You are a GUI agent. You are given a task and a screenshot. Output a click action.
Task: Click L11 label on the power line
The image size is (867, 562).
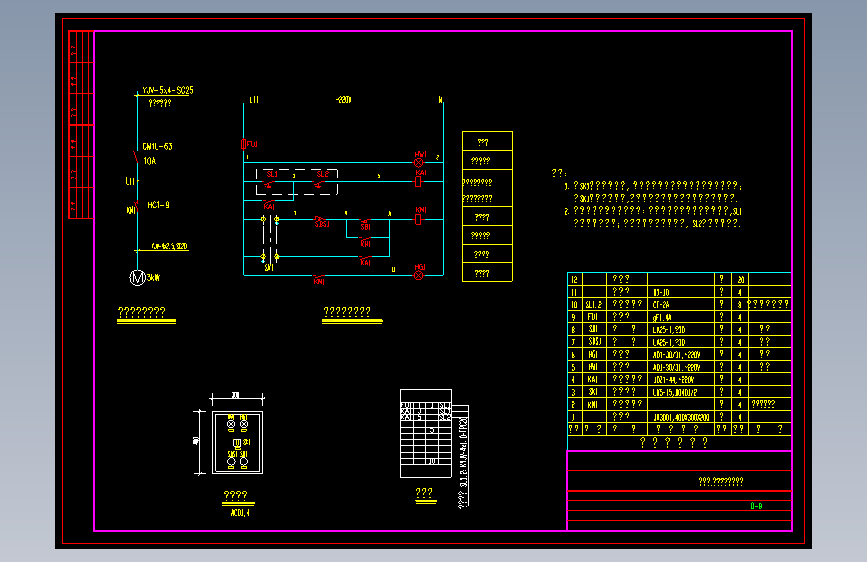coord(130,181)
